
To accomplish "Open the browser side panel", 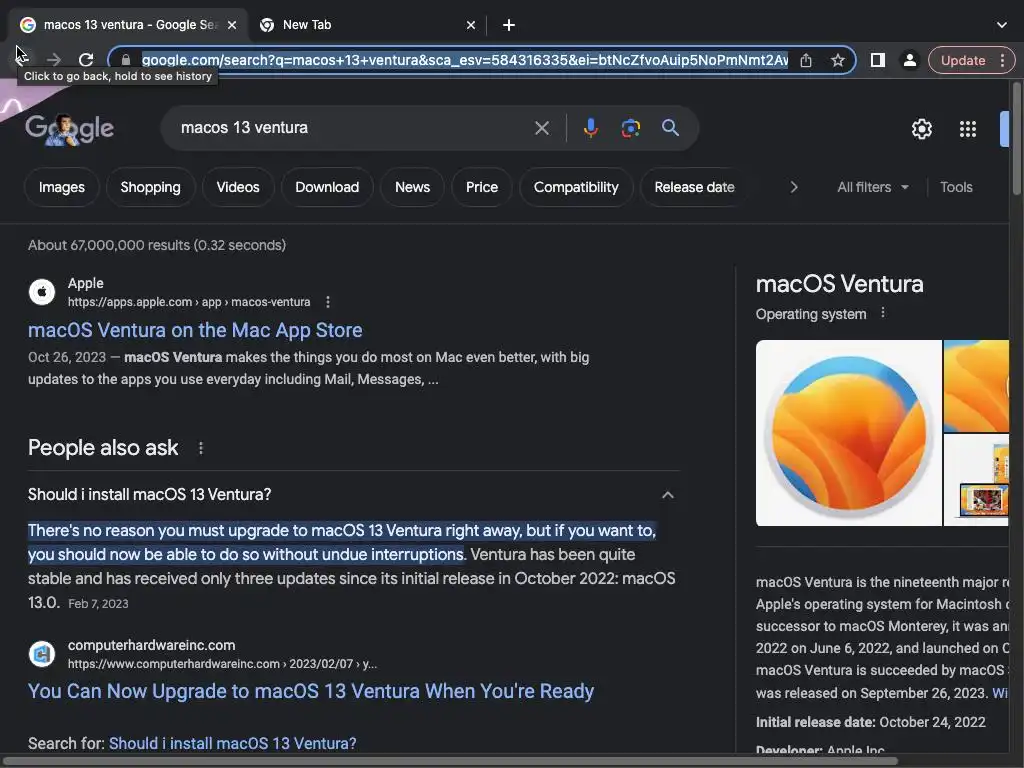I will (878, 60).
